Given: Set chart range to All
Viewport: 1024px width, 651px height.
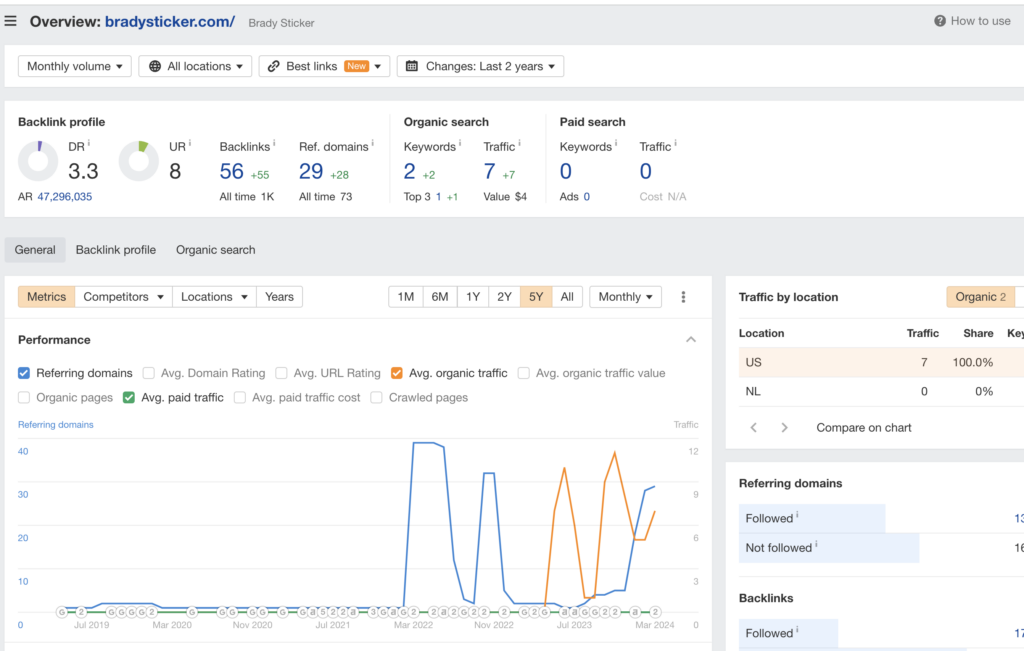Looking at the screenshot, I should click(567, 296).
